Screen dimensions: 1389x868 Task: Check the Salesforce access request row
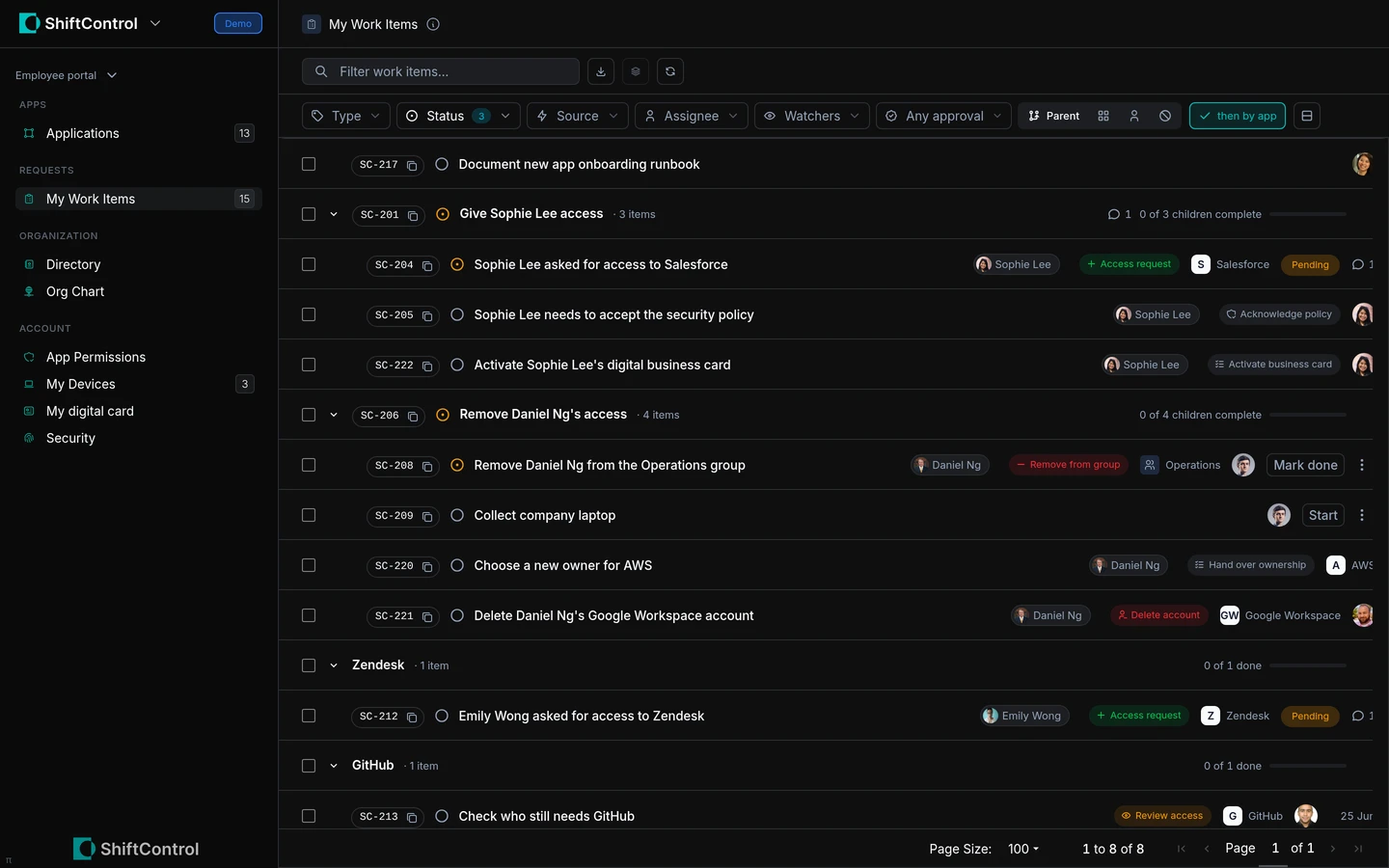pos(309,264)
